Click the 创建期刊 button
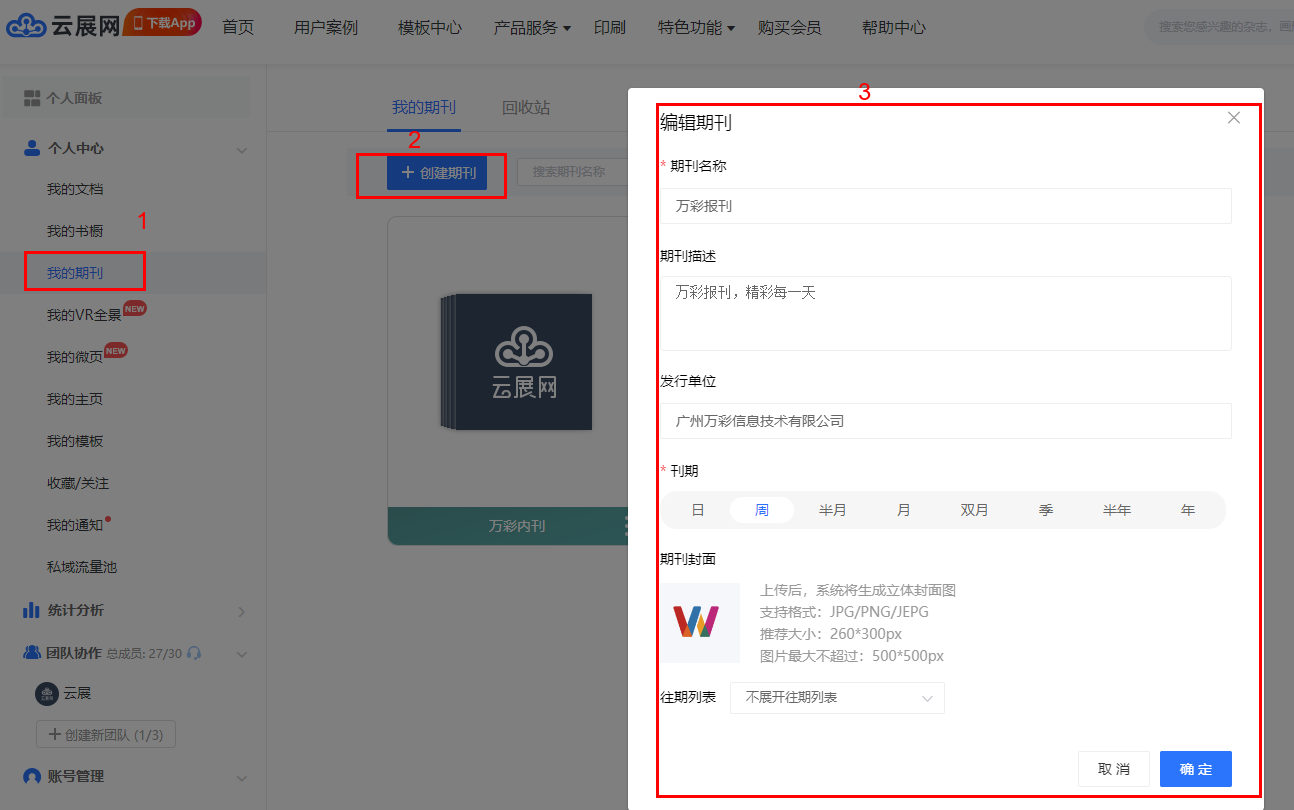 click(437, 173)
